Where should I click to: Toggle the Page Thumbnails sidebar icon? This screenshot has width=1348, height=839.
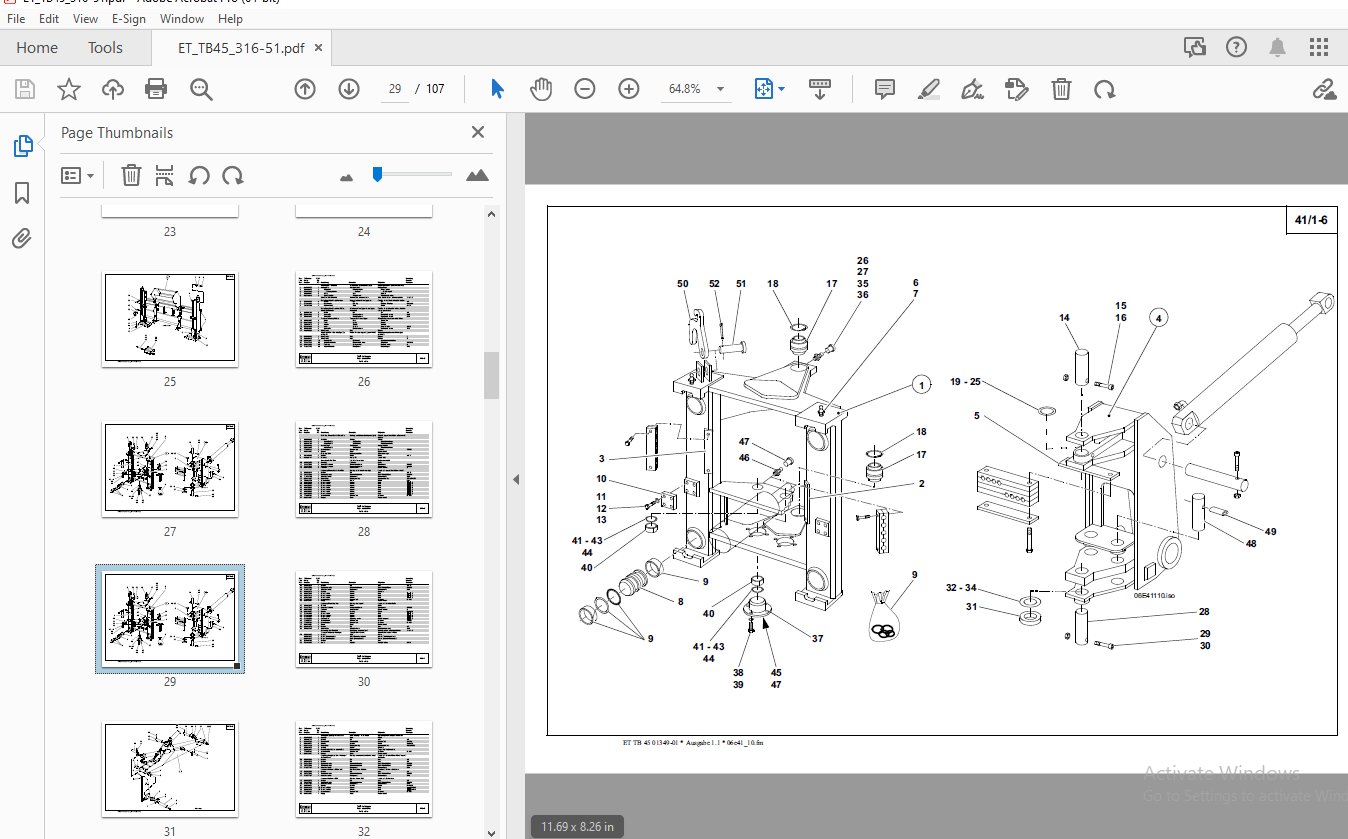pos(22,146)
